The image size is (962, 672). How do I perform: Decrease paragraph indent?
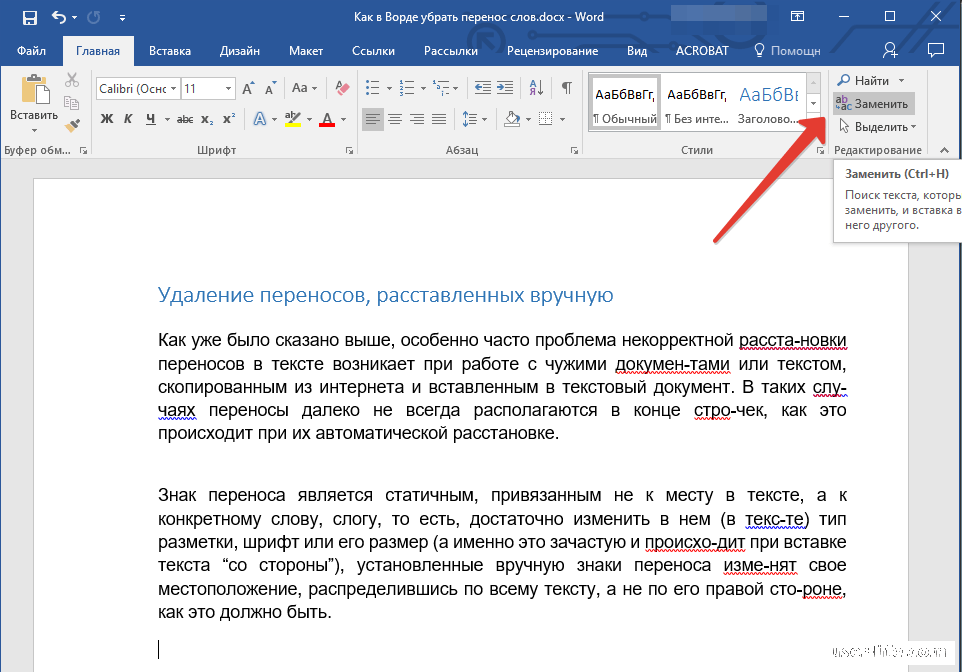click(x=483, y=88)
